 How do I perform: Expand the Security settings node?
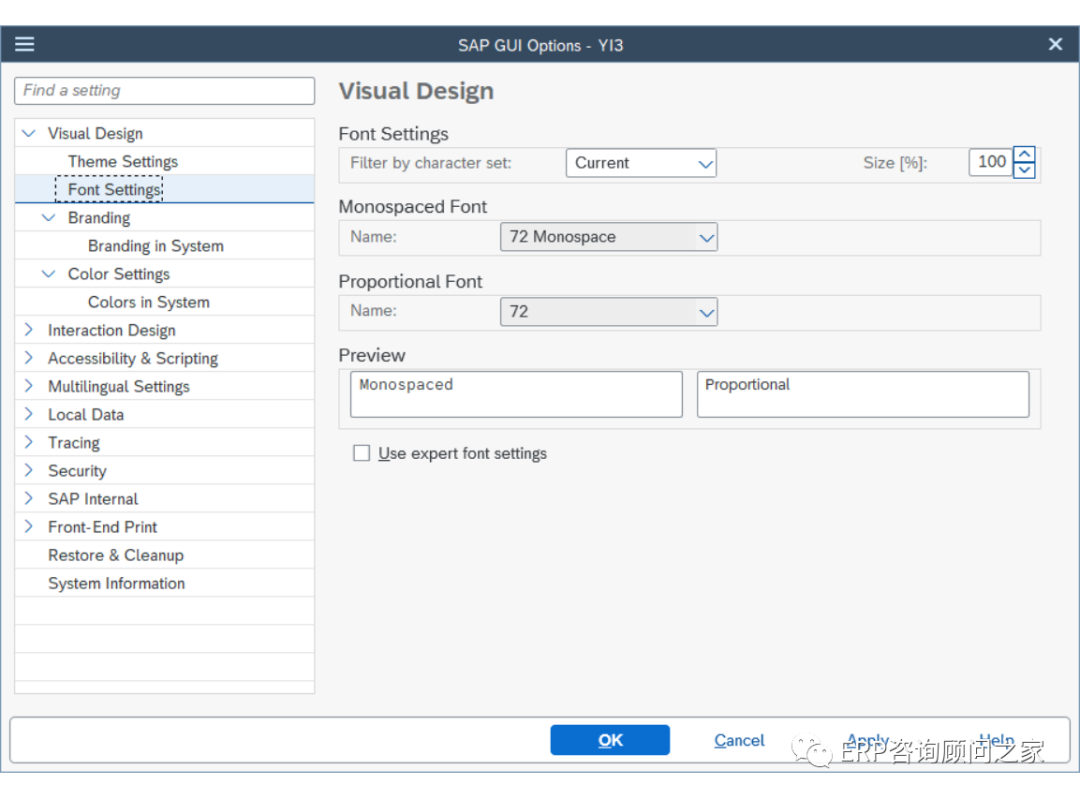27,470
